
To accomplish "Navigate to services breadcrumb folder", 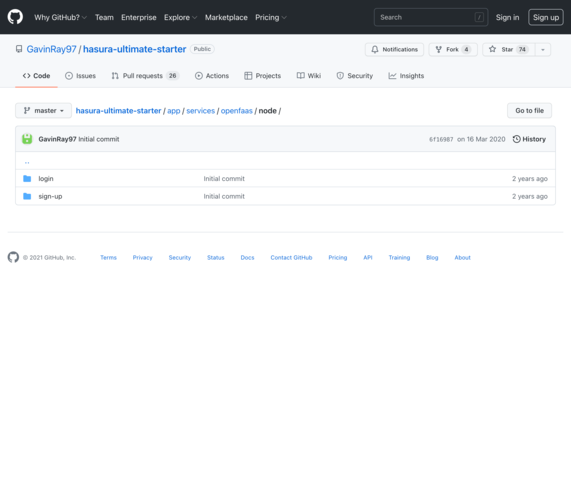I will click(201, 111).
